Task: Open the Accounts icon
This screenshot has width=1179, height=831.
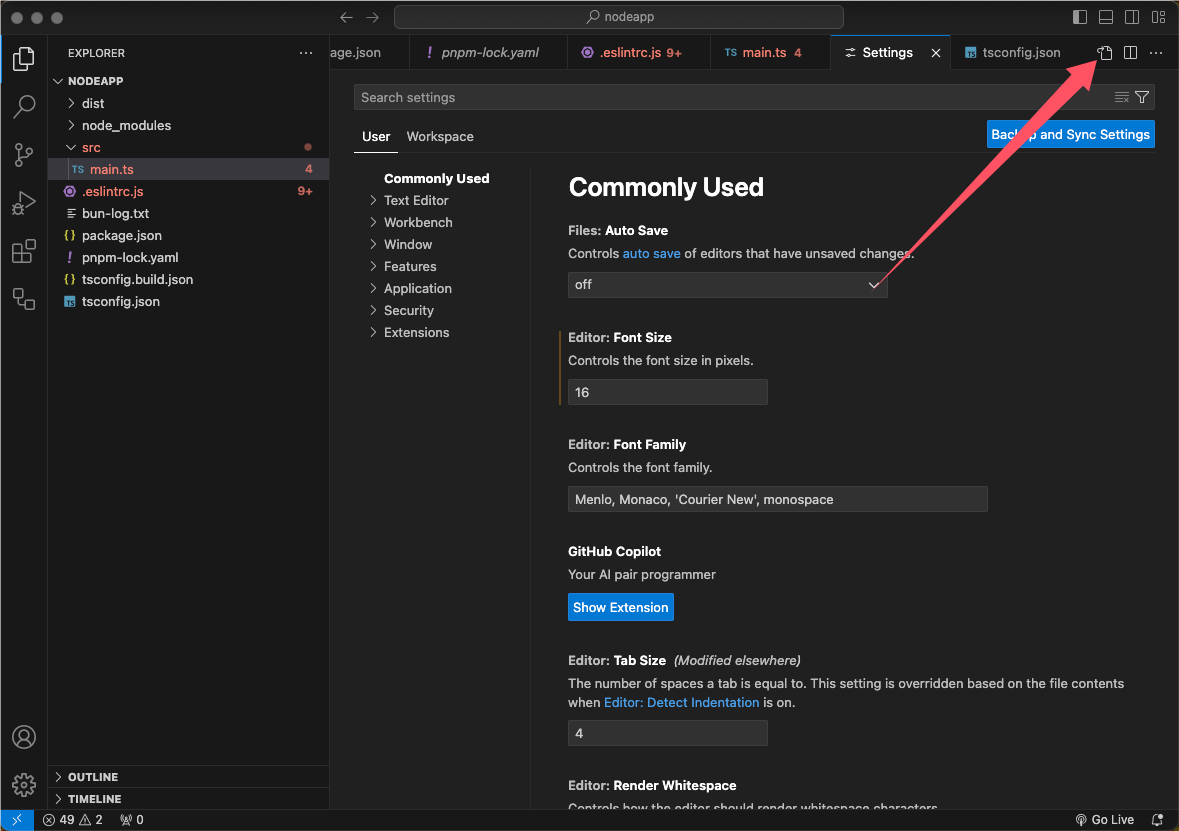Action: 24,737
